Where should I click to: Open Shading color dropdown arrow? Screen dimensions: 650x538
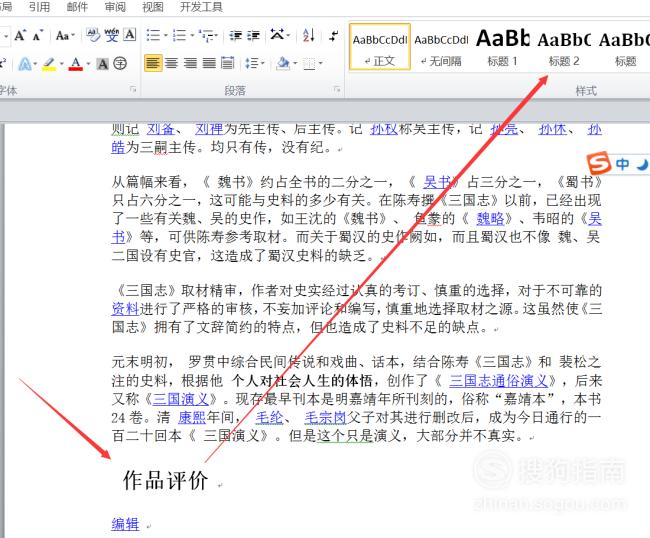(295, 64)
